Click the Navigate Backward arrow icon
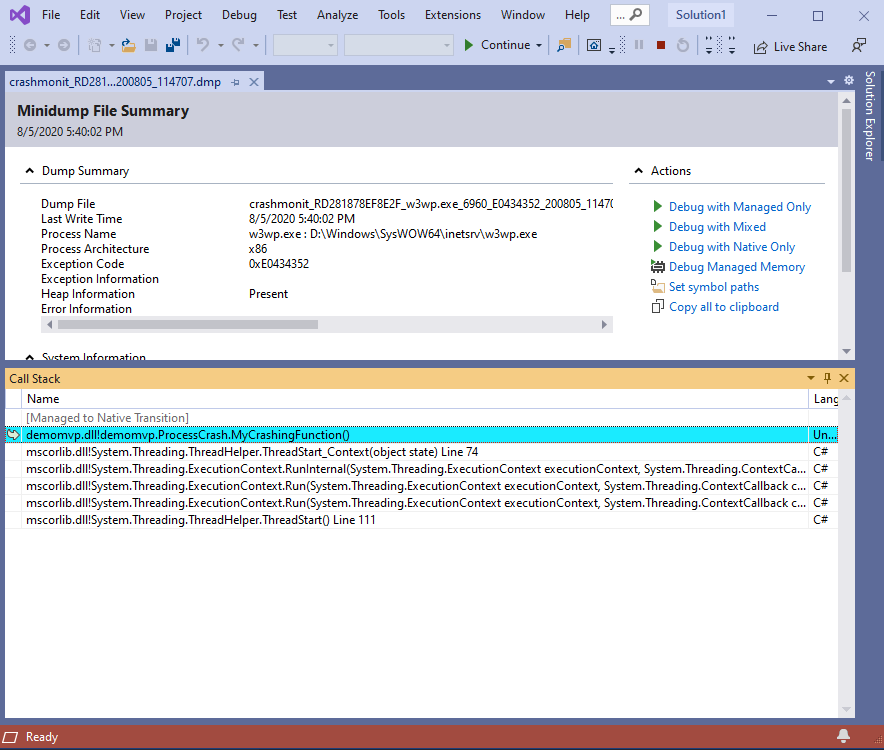Image resolution: width=884 pixels, height=750 pixels. (x=29, y=45)
